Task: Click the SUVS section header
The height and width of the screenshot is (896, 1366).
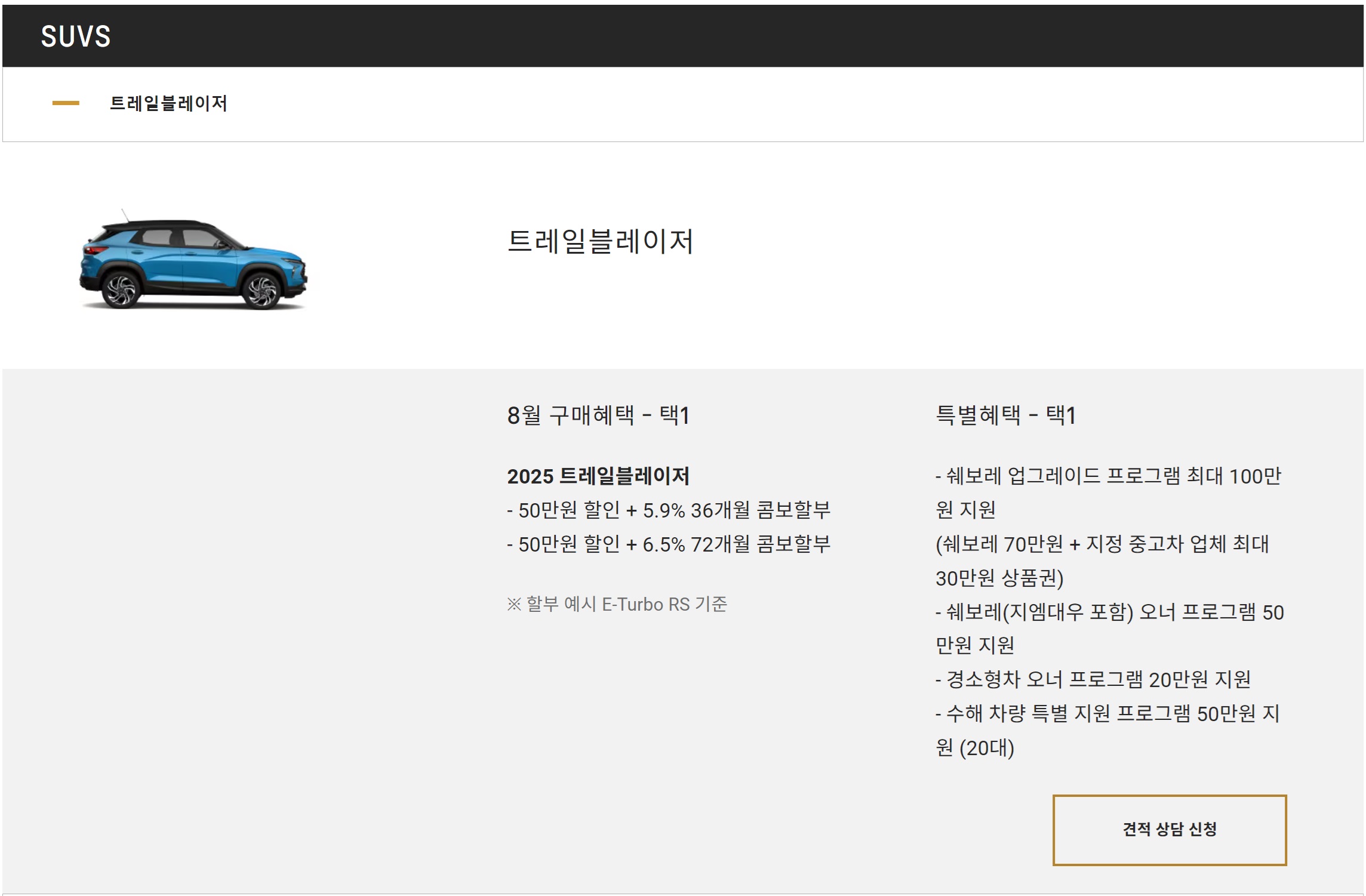Action: pos(76,36)
